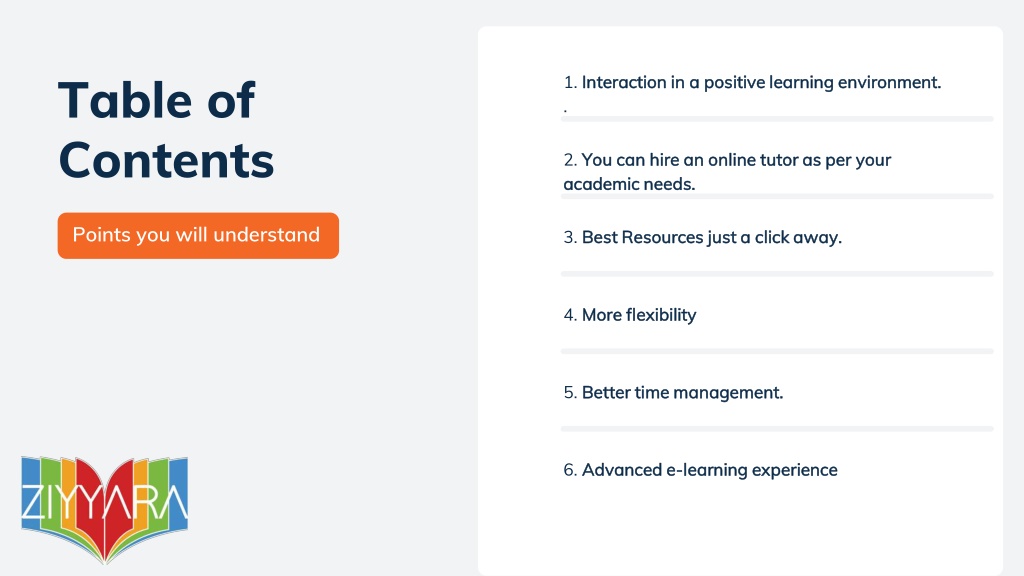Select the 'Table of' heading line
1024x576 pixels.
tap(156, 100)
